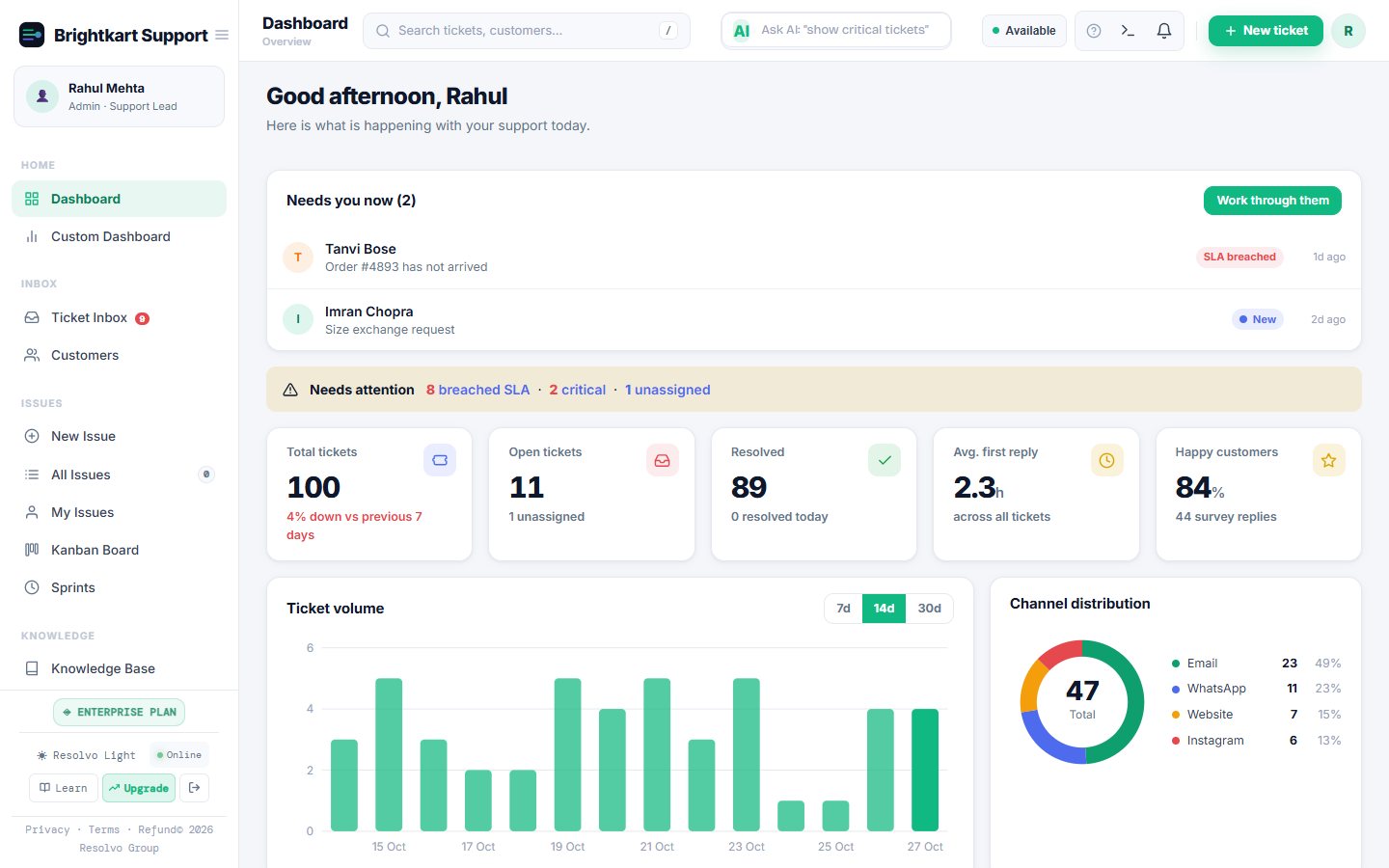Image resolution: width=1389 pixels, height=868 pixels.
Task: Open Knowledge Base in sidebar
Action: tap(119, 668)
